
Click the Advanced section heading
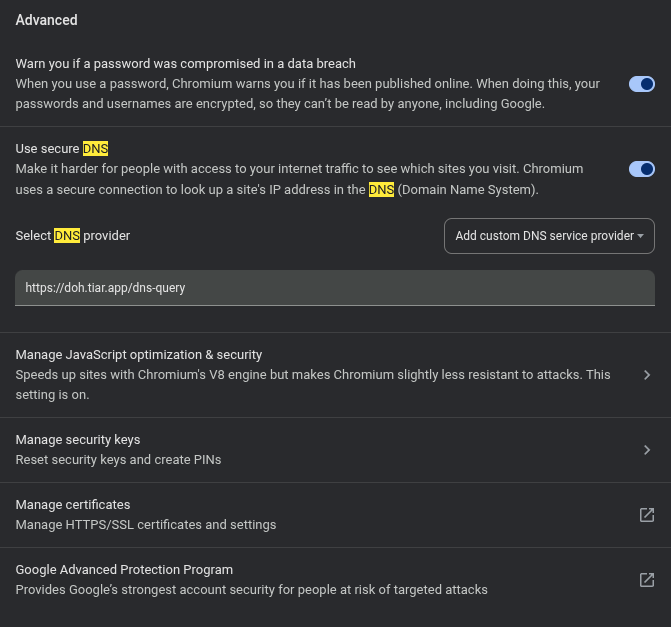[46, 20]
